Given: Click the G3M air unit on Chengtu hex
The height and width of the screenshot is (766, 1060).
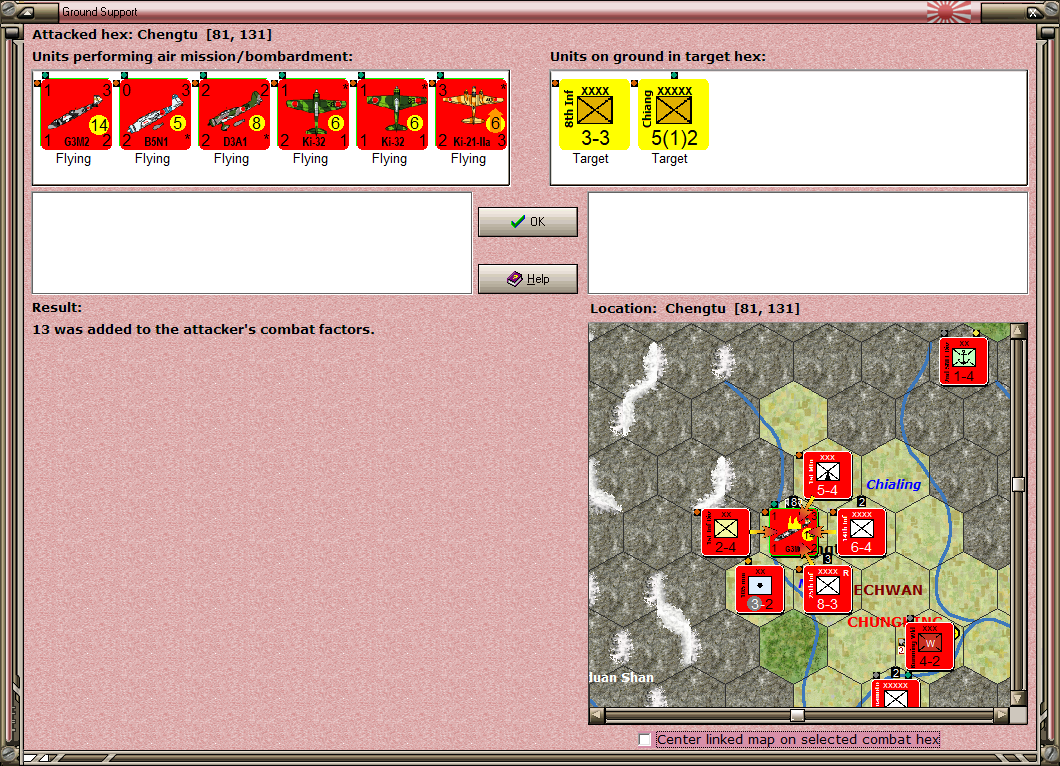Looking at the screenshot, I should tap(794, 532).
